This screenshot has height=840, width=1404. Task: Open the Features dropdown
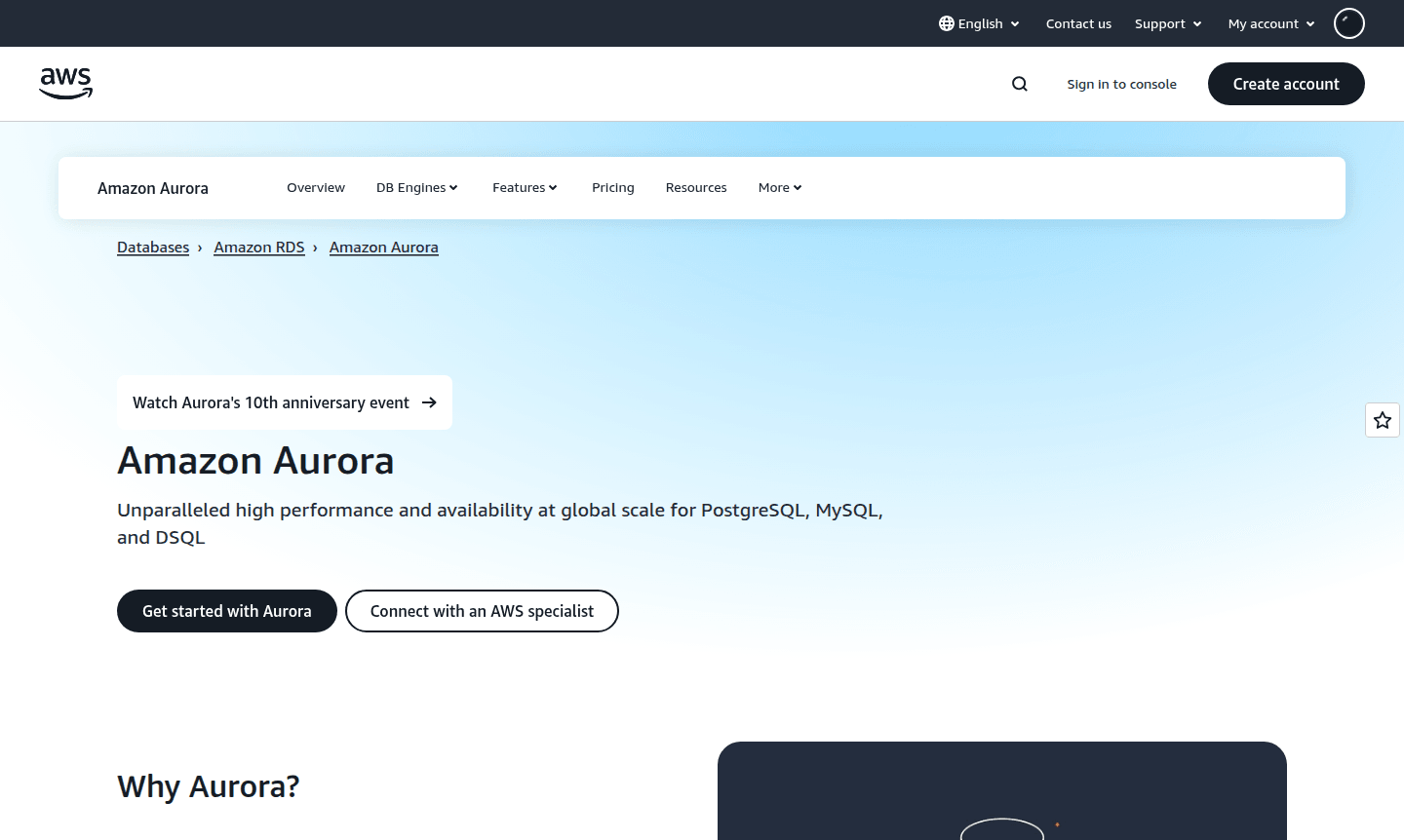tap(524, 187)
